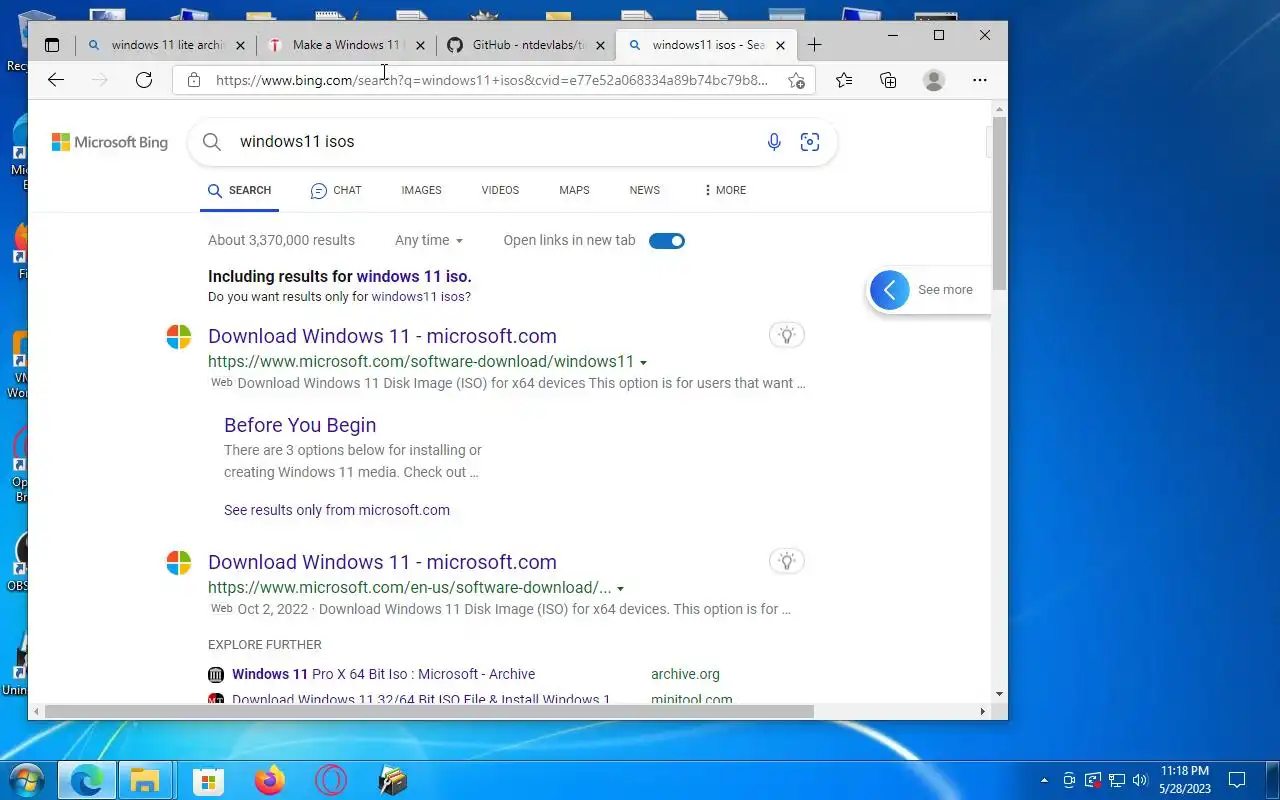Screen dimensions: 1280x800
Task: Click About 3,370,000 results text
Action: tap(281, 240)
